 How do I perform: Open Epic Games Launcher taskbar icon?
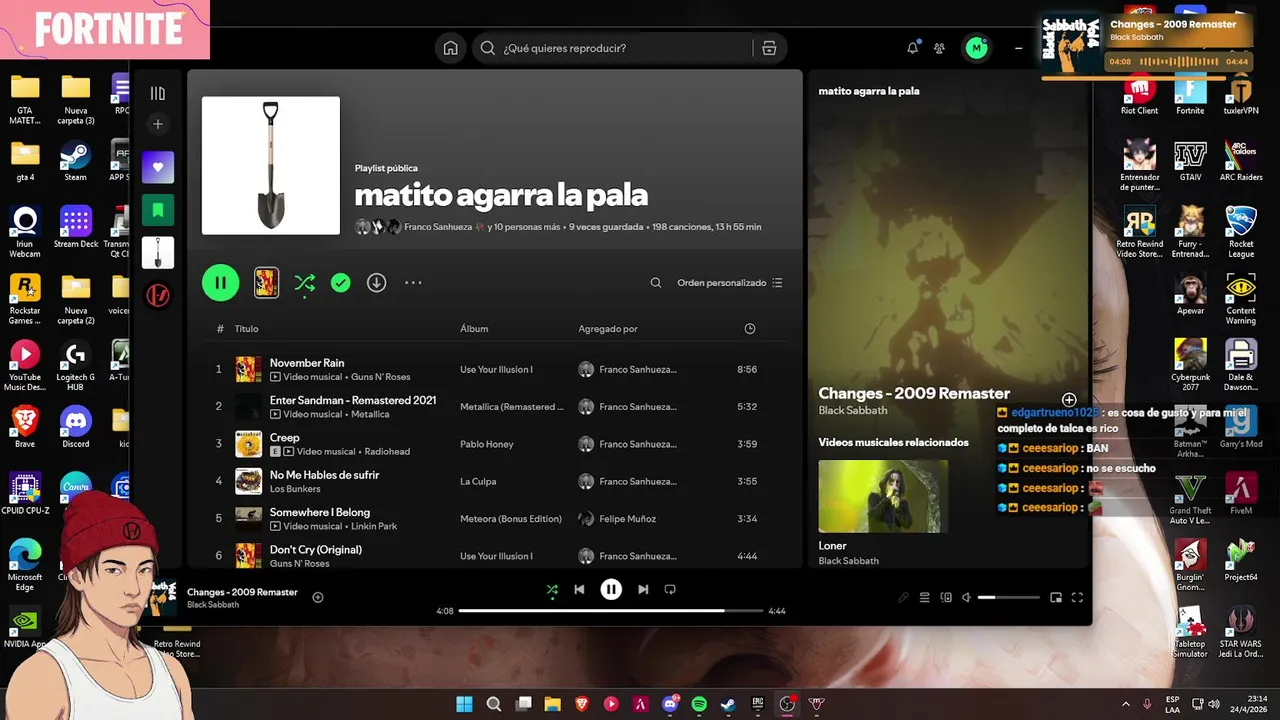(758, 704)
